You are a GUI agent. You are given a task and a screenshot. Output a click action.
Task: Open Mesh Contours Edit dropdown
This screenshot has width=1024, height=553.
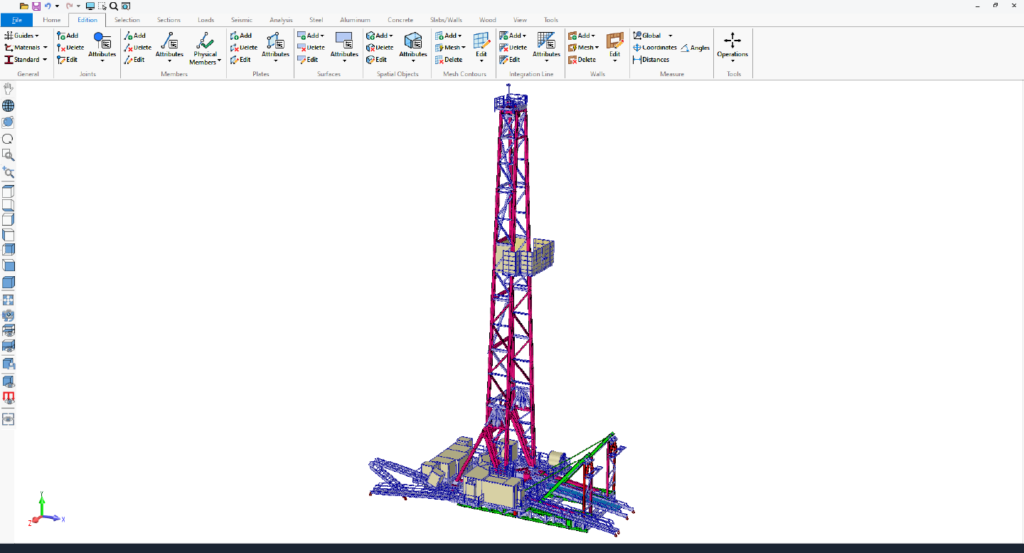(481, 47)
